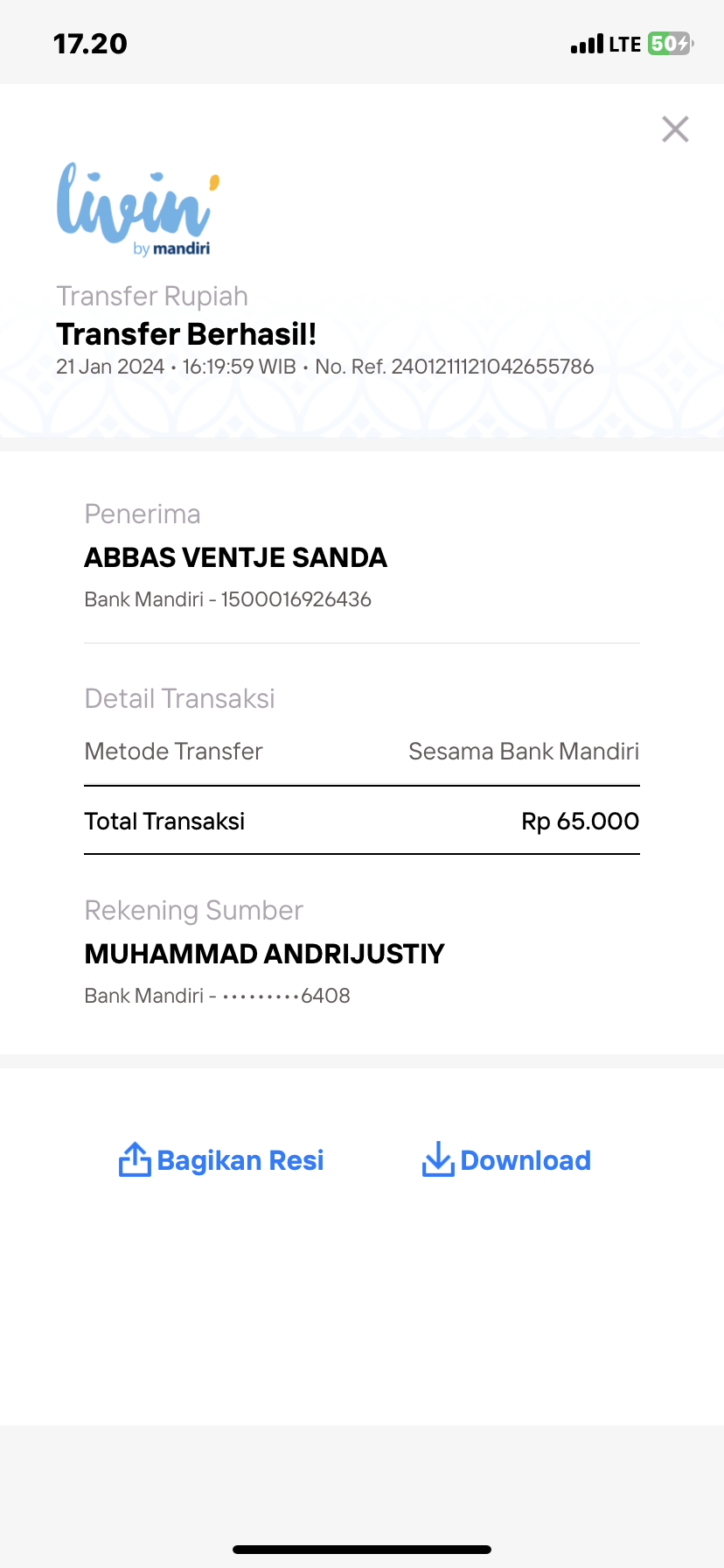Close the transfer receipt with X icon
The width and height of the screenshot is (724, 1568).
pos(675,129)
